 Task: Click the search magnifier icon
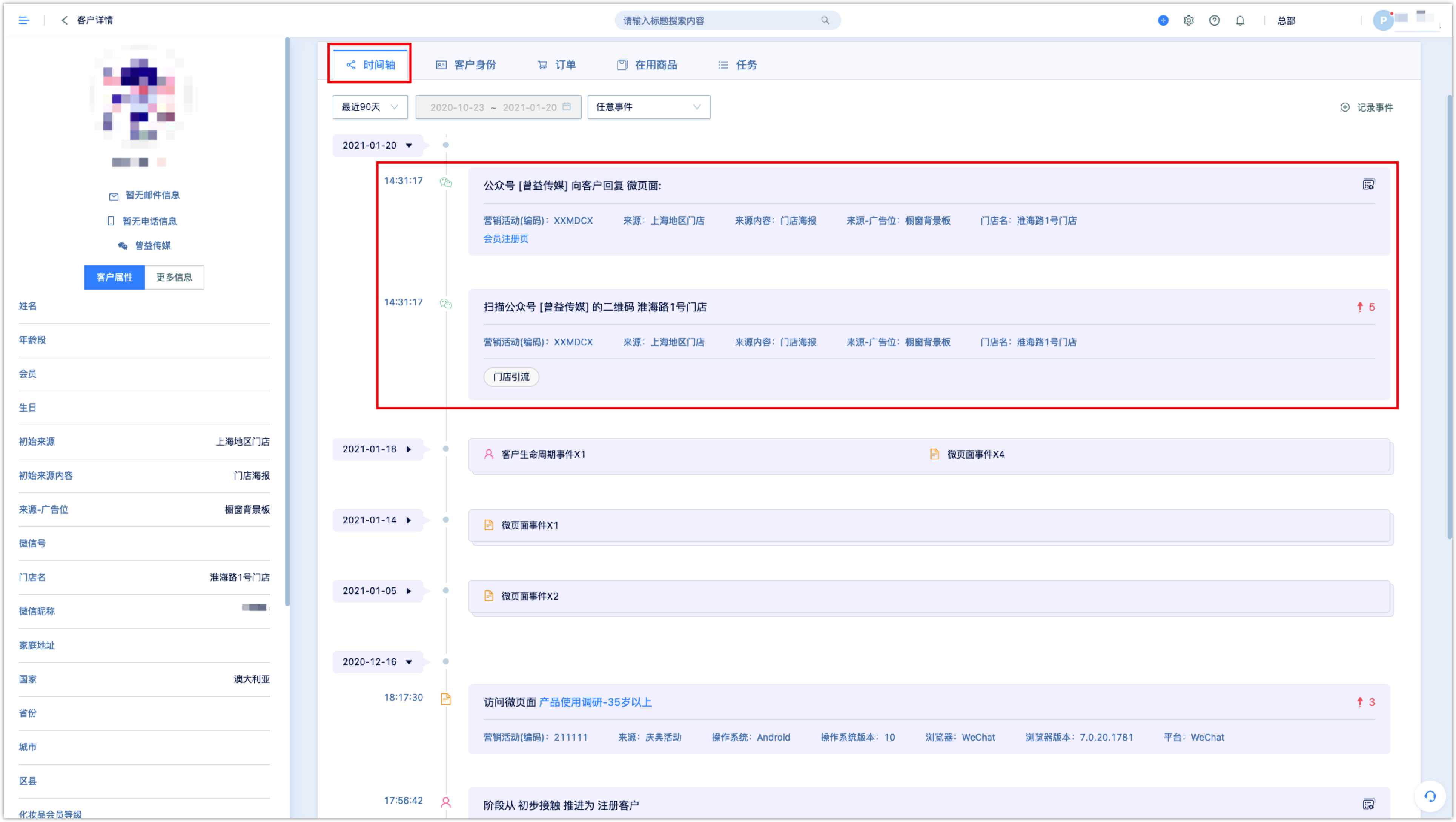tap(825, 20)
